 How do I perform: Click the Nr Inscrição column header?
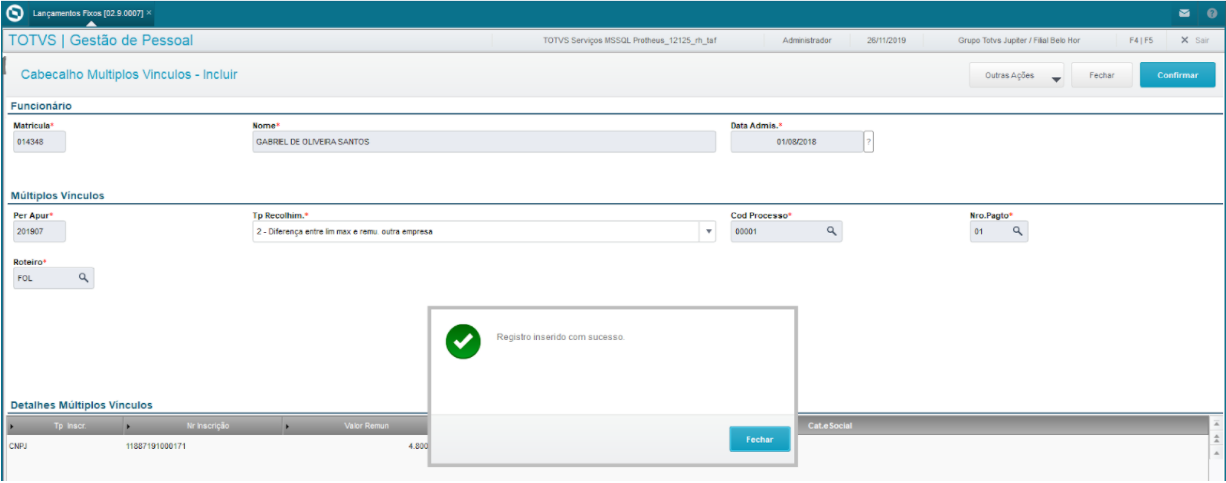202,426
